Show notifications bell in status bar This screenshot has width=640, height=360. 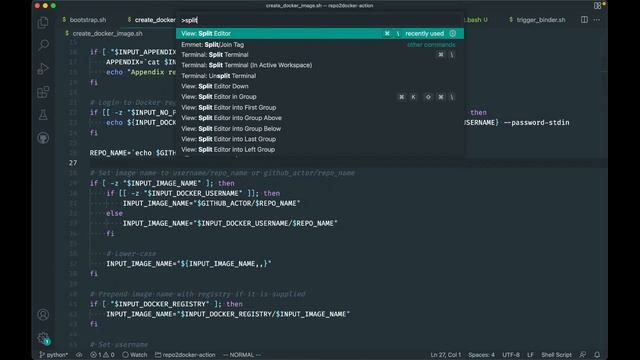pyautogui.click(x=597, y=355)
